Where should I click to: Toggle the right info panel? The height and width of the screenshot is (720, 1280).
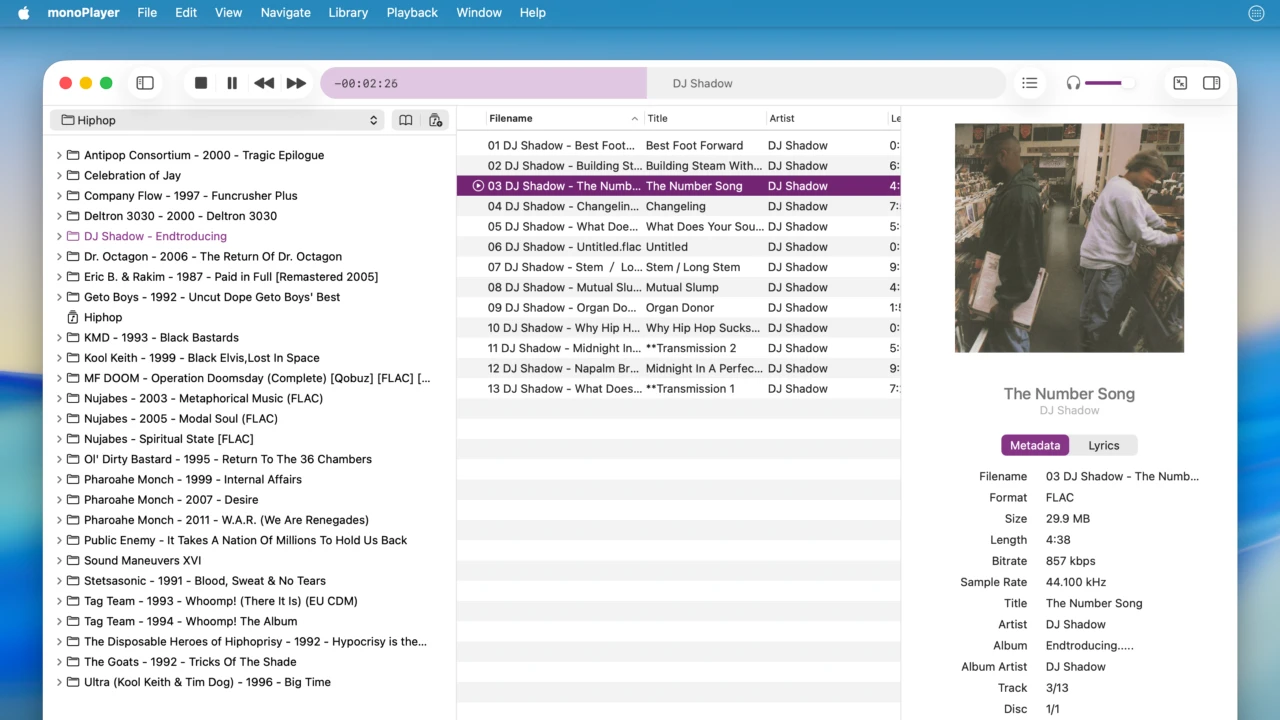pyautogui.click(x=1211, y=83)
